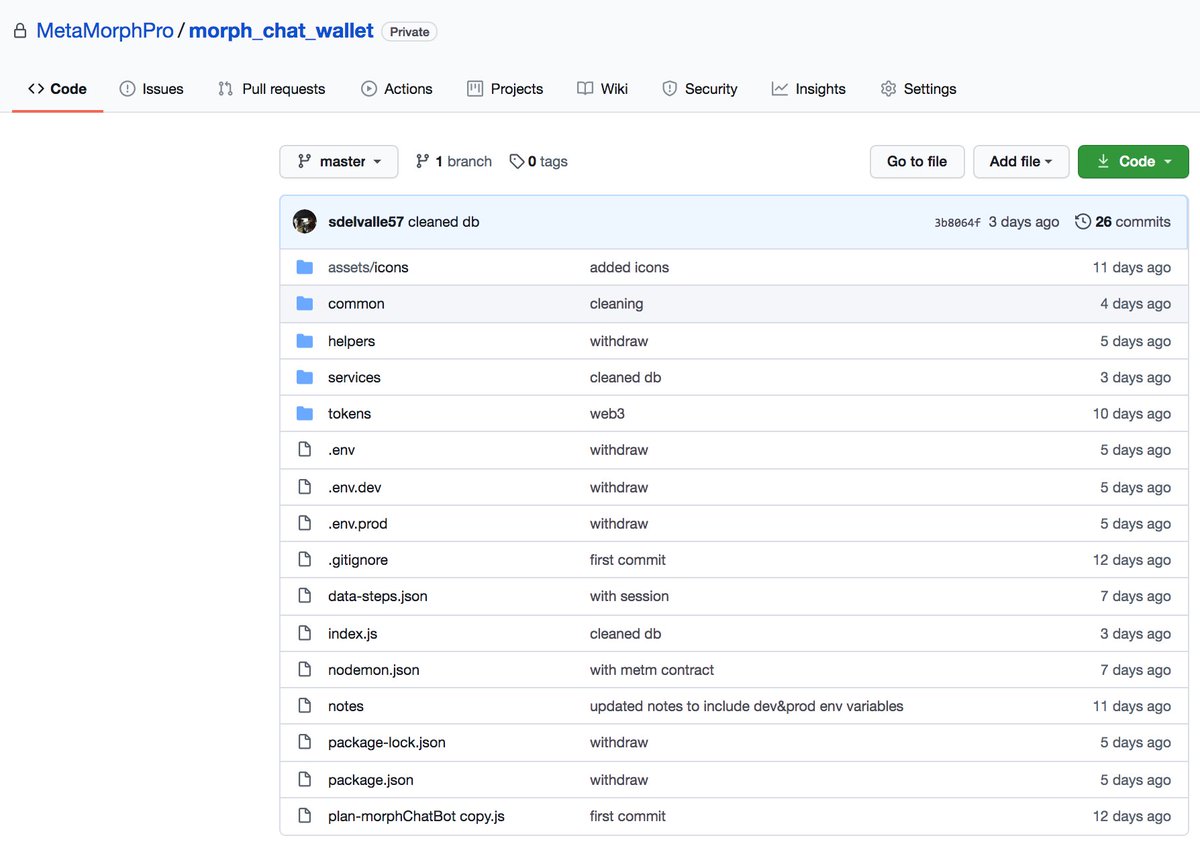Open the Projects tab
Image resolution: width=1200 pixels, height=848 pixels.
pyautogui.click(x=505, y=89)
